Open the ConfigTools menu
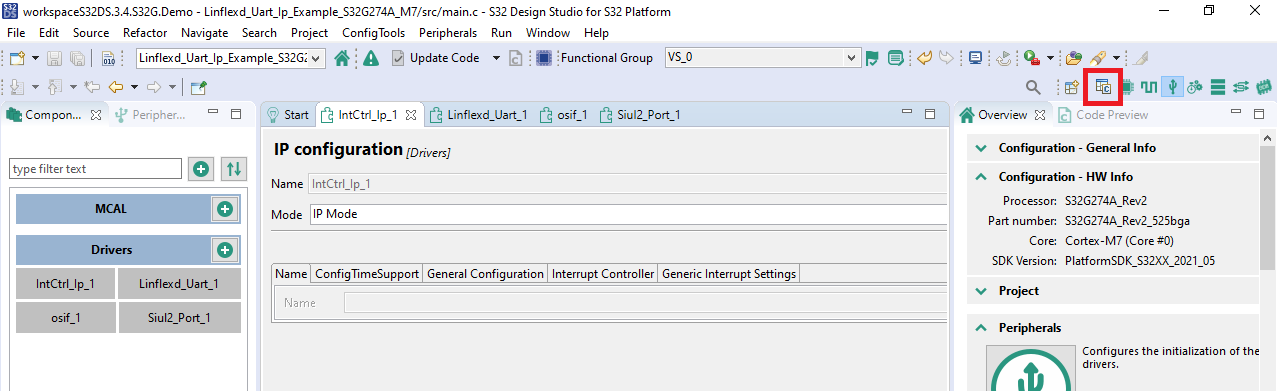The image size is (1277, 391). coord(374,33)
